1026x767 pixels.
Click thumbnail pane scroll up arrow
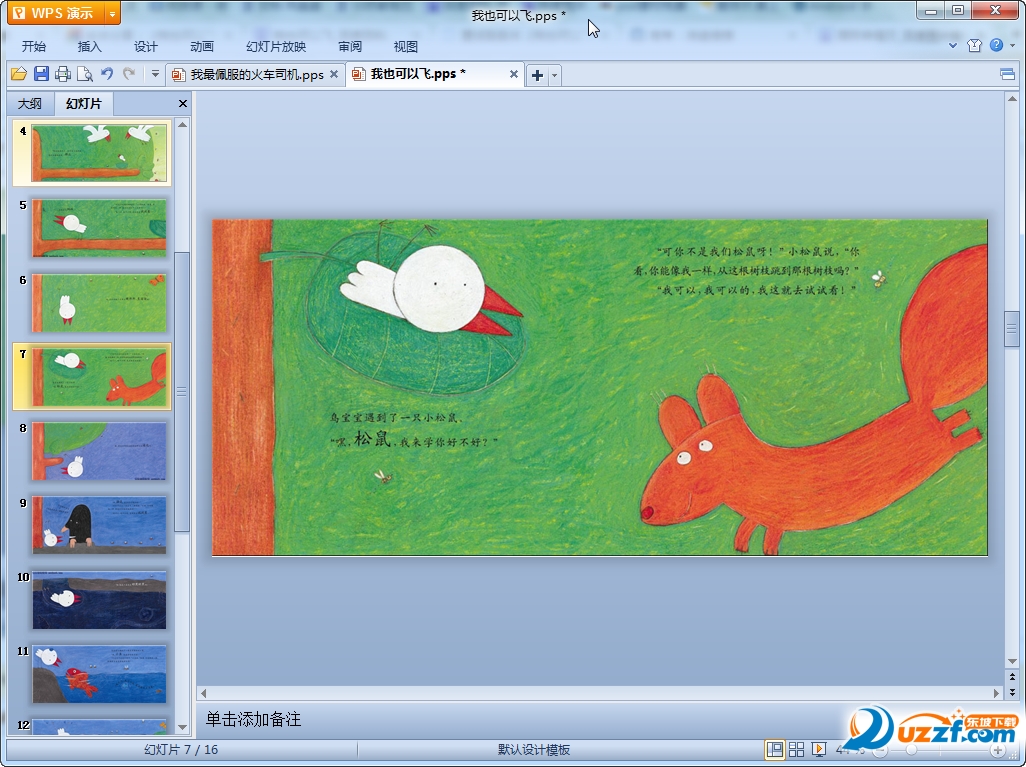click(183, 124)
